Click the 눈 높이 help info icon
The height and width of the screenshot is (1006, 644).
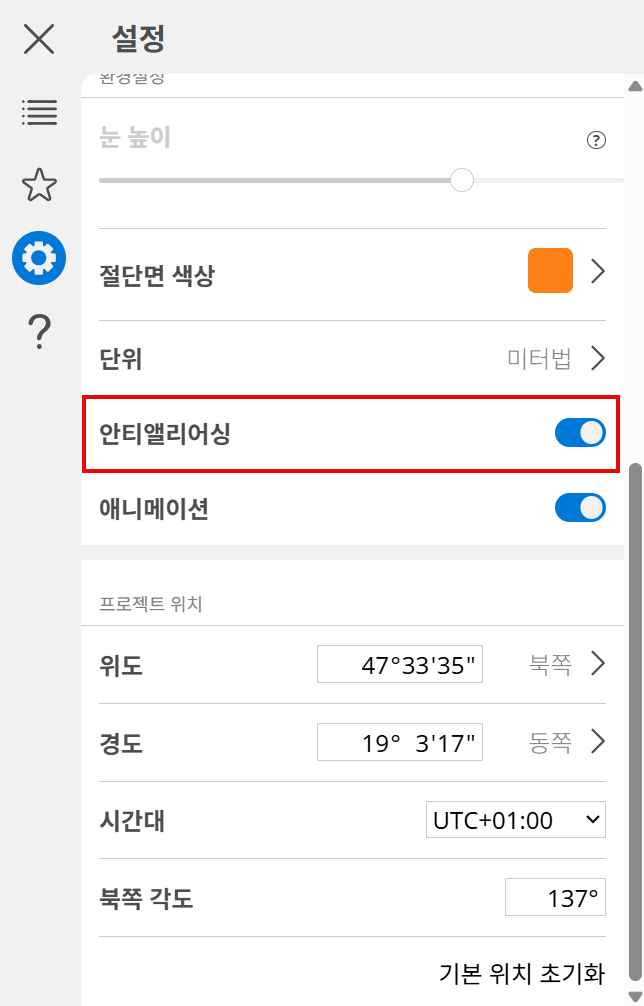tap(597, 140)
